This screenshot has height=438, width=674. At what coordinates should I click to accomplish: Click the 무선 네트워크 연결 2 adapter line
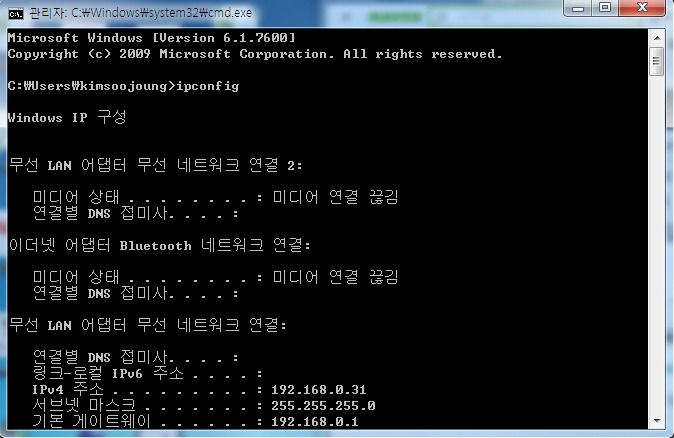tap(156, 165)
